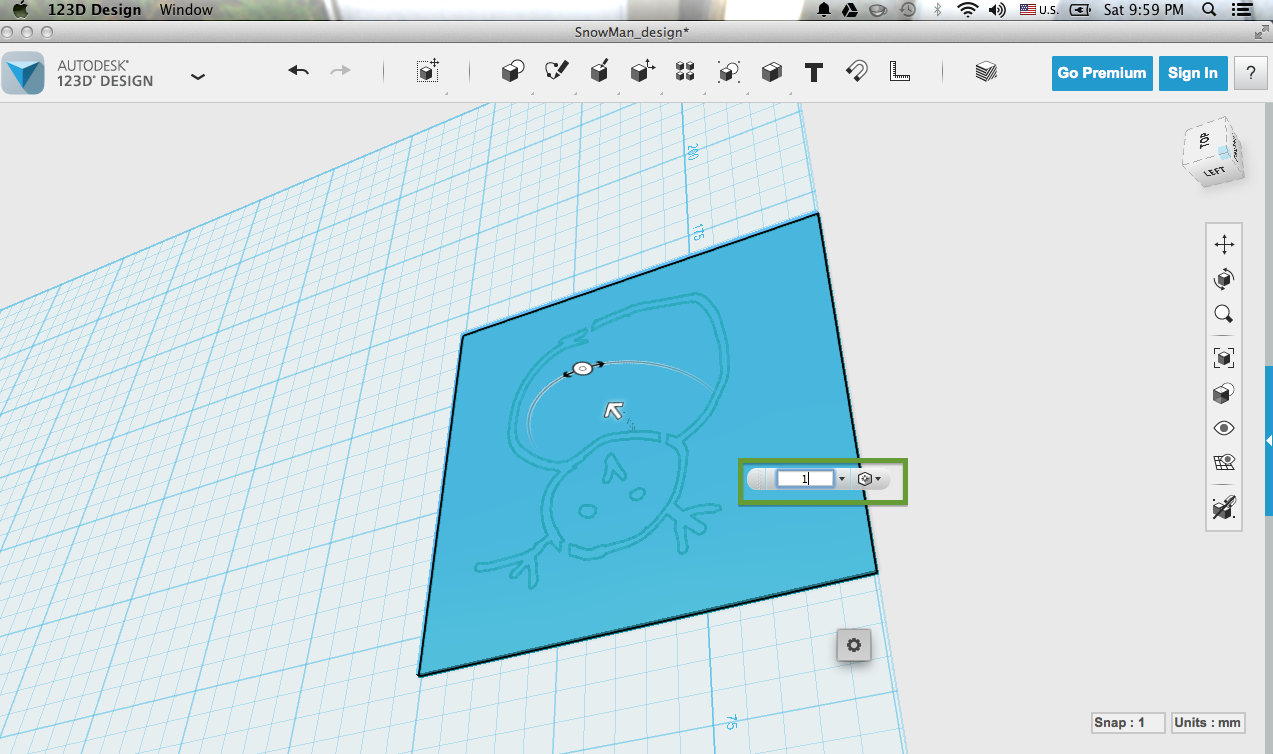The height and width of the screenshot is (754, 1273).
Task: Open the dropdown next to the extrude value
Action: pyautogui.click(x=843, y=478)
